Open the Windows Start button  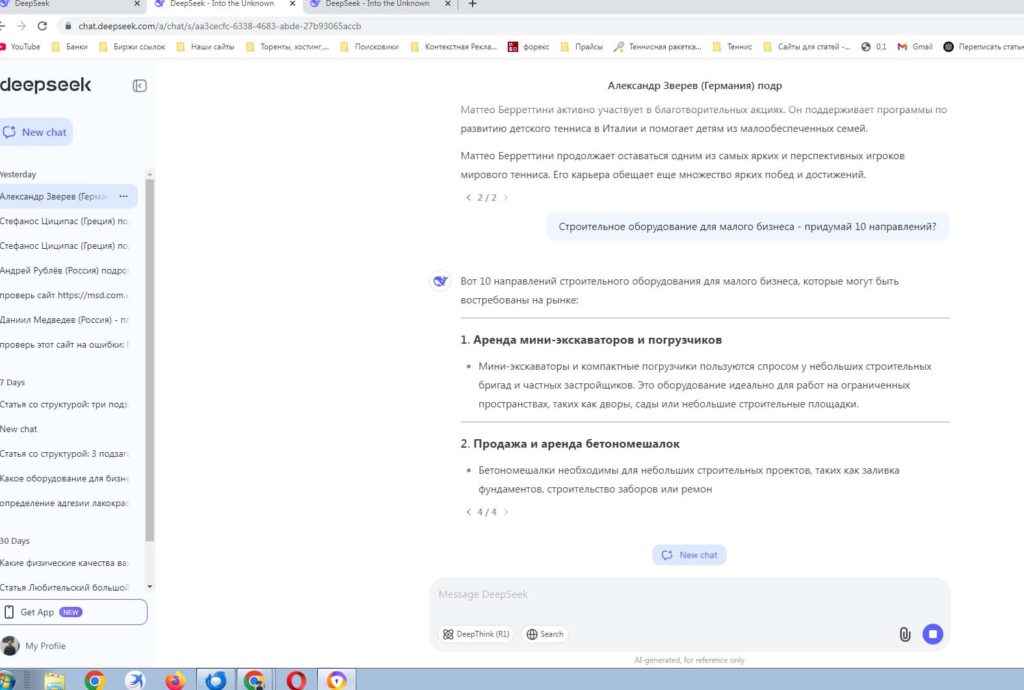point(7,680)
